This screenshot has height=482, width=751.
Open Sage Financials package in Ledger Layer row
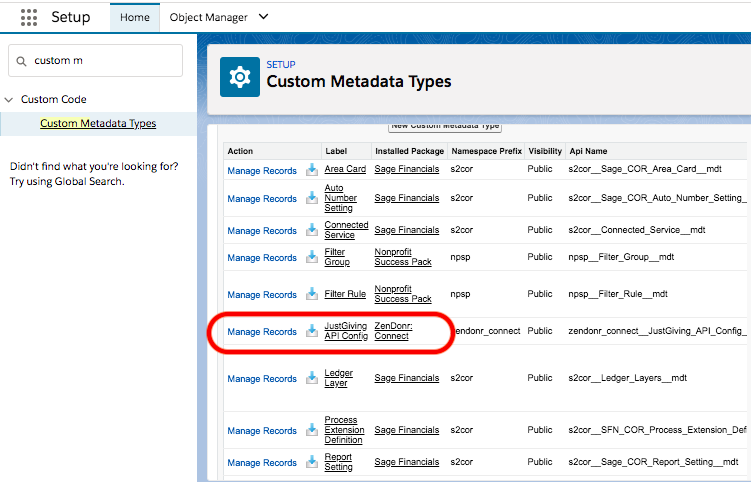click(x=407, y=378)
